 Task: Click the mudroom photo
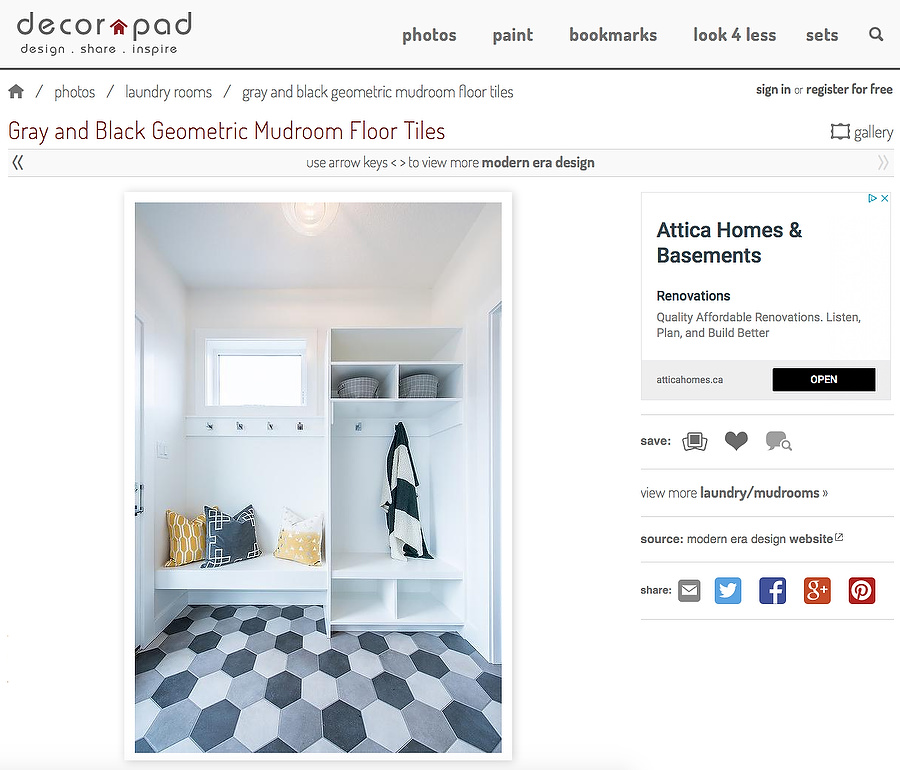click(318, 477)
